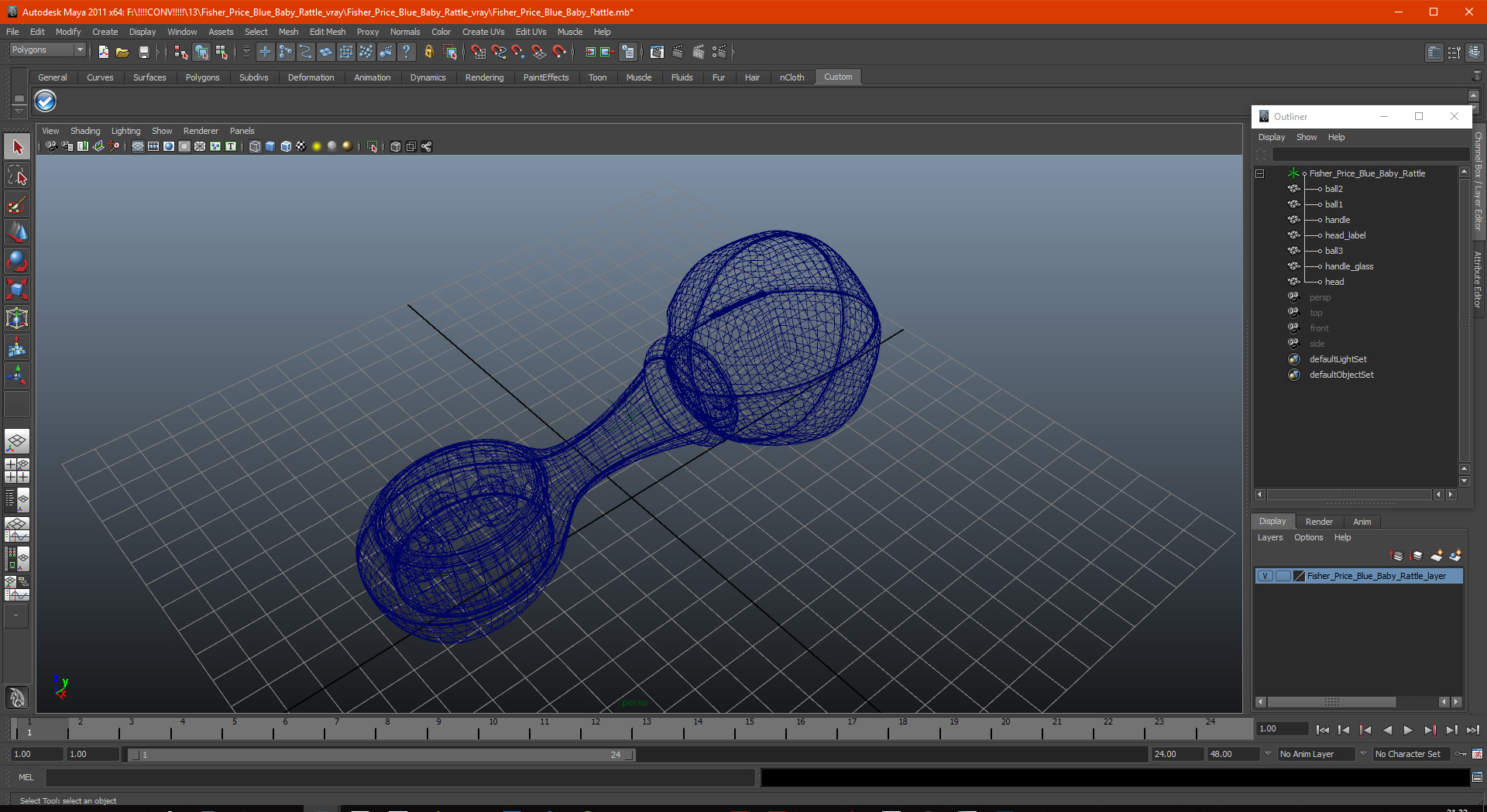Select head_label in the Outliner
Image resolution: width=1487 pixels, height=812 pixels.
(1345, 235)
